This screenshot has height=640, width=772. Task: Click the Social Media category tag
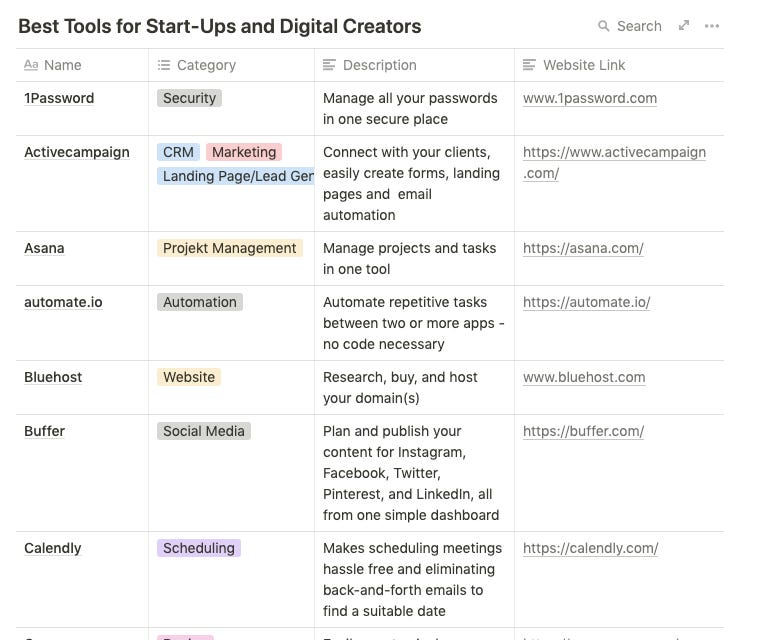[x=204, y=431]
